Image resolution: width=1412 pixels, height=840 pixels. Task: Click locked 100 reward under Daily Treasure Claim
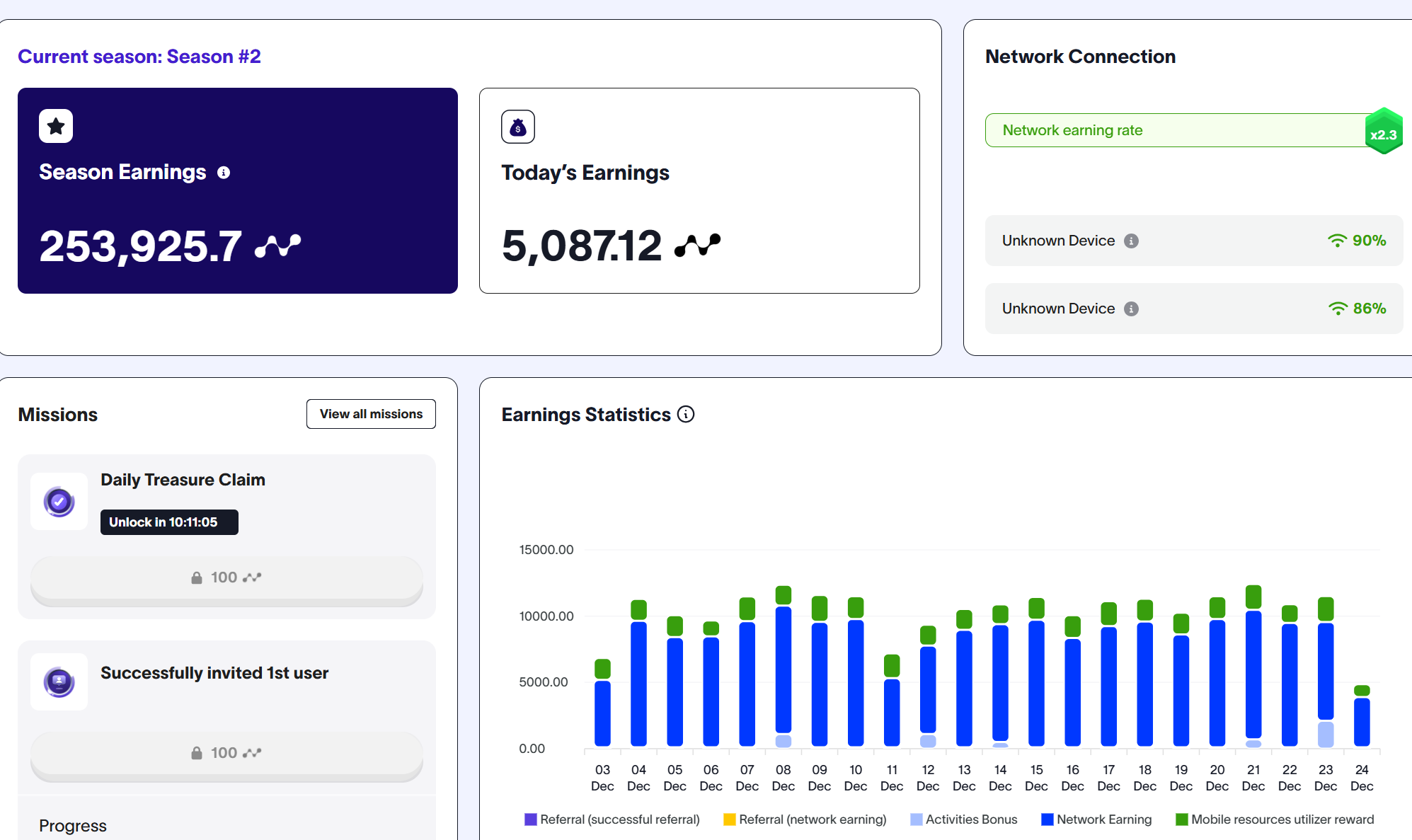(x=226, y=578)
